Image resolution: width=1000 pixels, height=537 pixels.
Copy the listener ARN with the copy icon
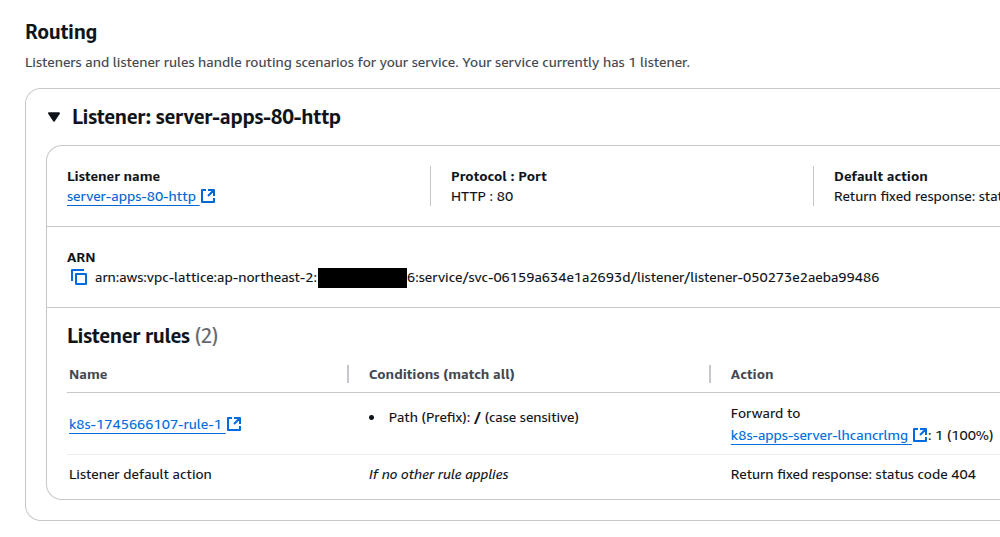click(x=79, y=278)
